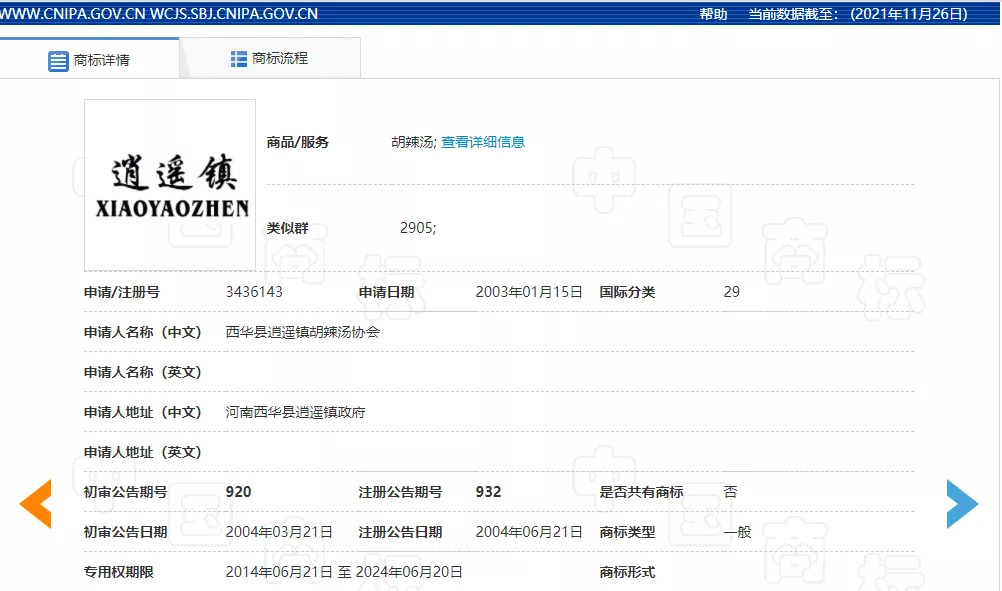Select international class value 29
Viewport: 1002px width, 591px height.
[x=732, y=292]
